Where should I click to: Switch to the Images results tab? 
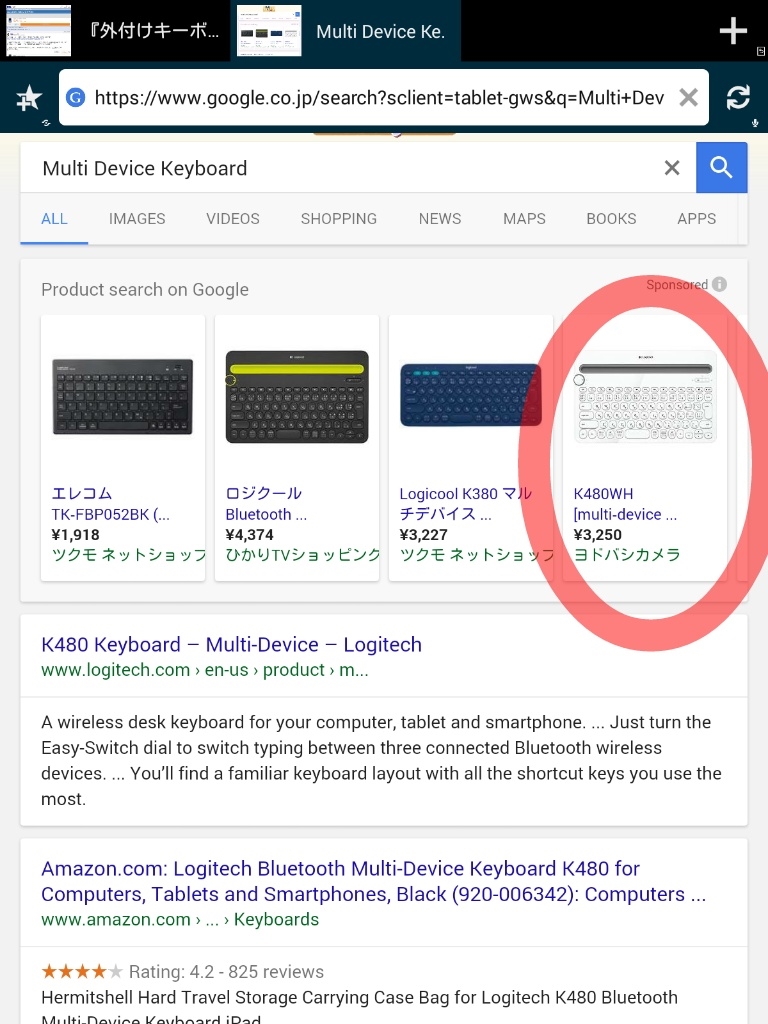point(137,219)
